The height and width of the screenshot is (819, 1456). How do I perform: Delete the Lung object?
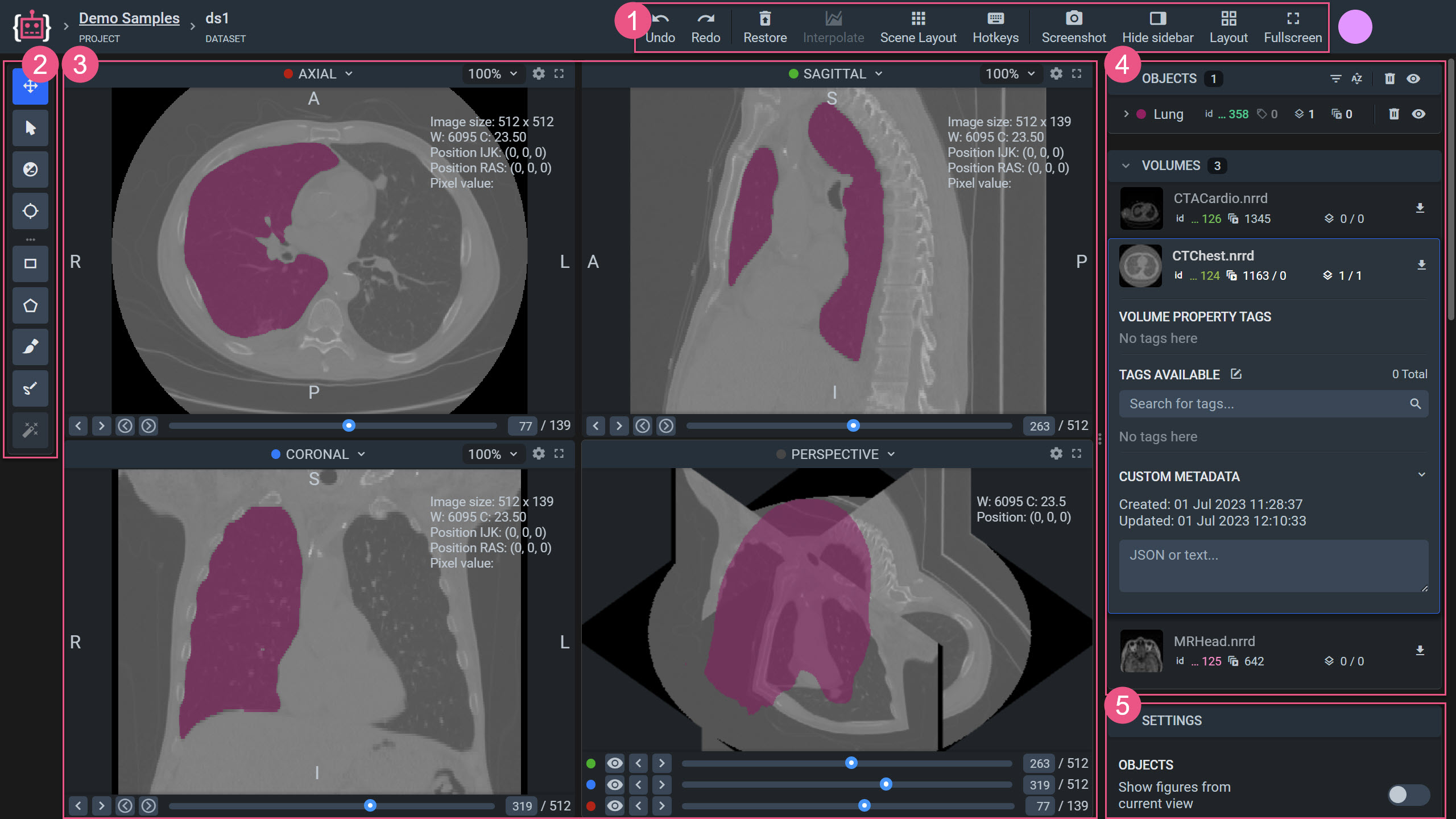[1393, 114]
